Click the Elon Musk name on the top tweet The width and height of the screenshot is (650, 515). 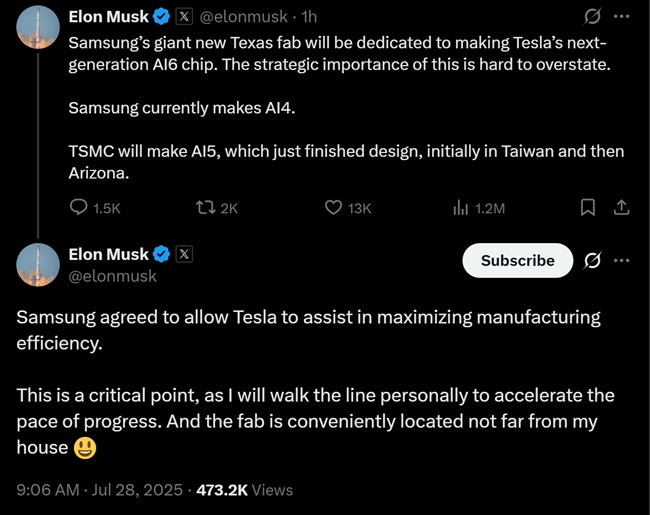pos(108,17)
